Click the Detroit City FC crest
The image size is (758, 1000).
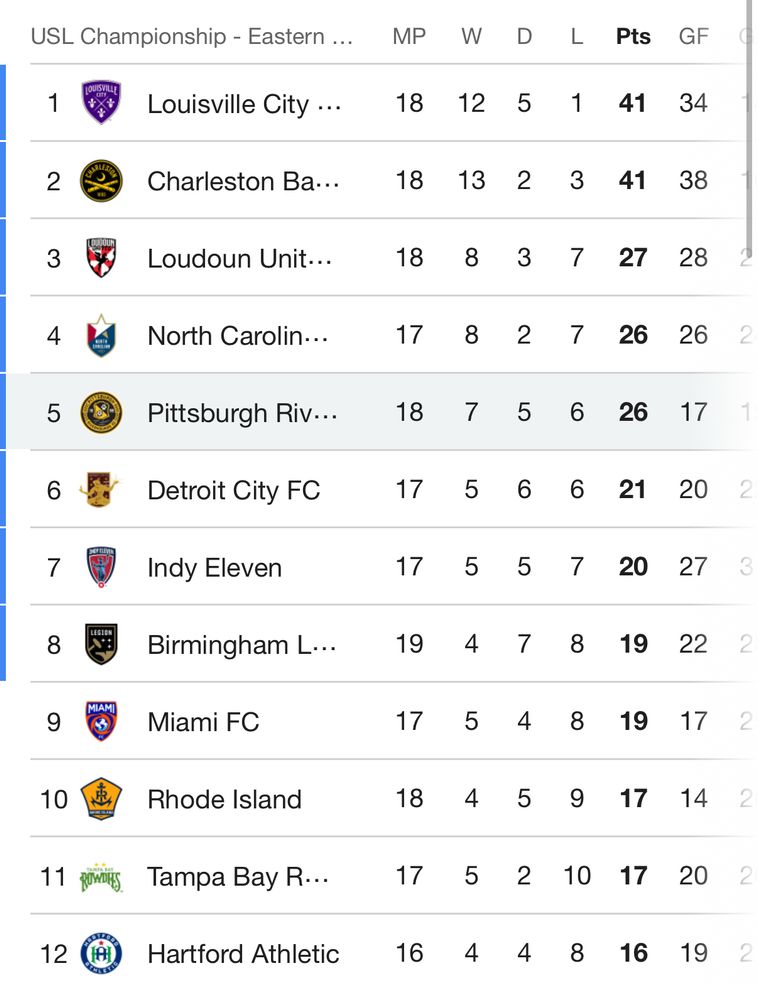coord(100,490)
